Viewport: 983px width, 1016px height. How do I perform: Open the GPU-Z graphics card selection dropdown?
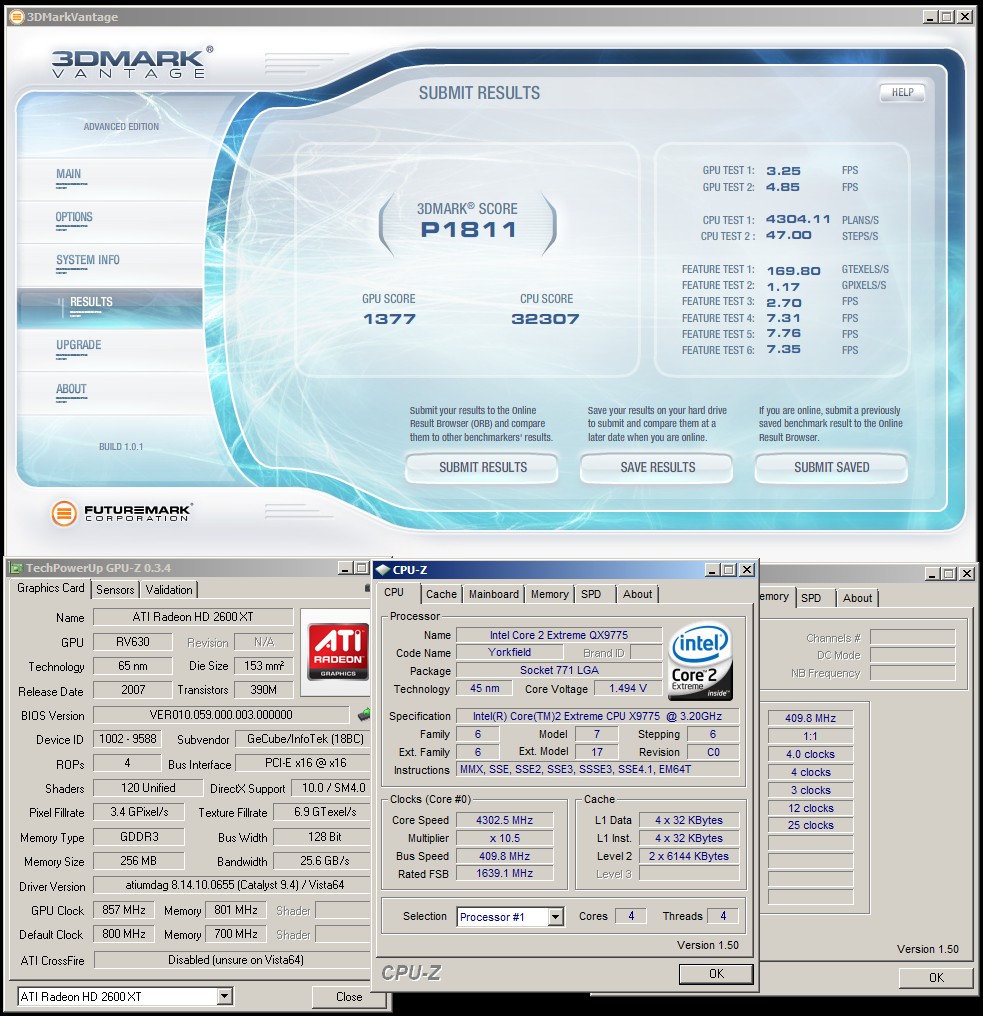[x=225, y=996]
